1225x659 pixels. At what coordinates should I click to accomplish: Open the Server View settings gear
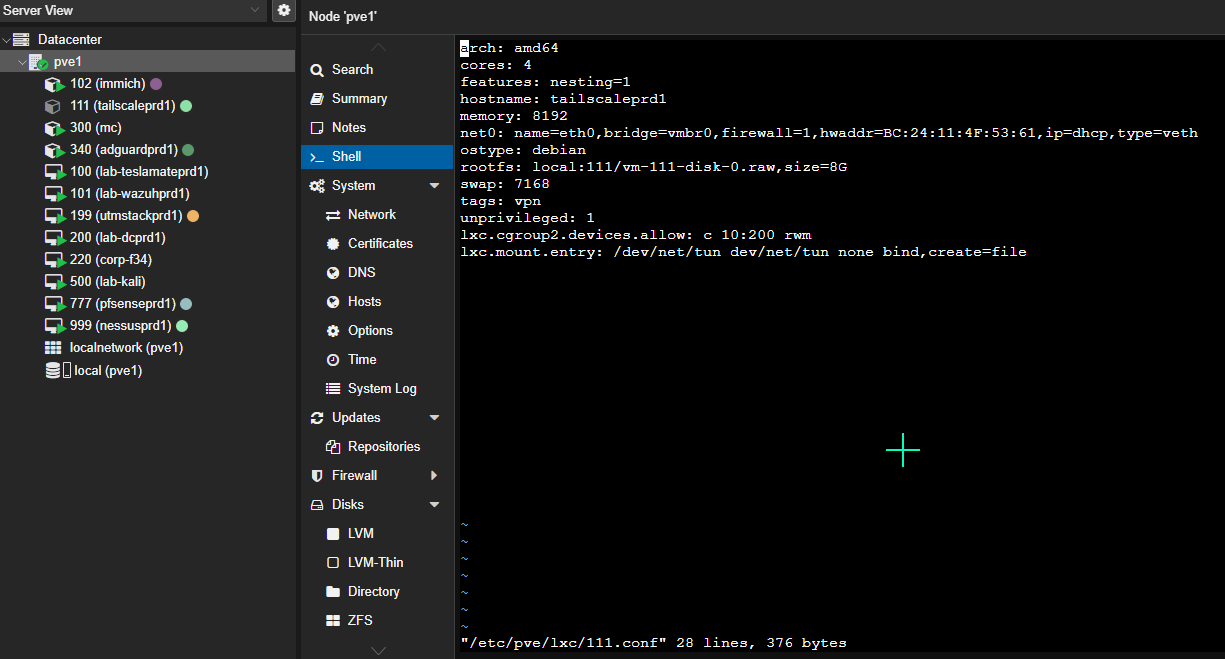click(284, 10)
